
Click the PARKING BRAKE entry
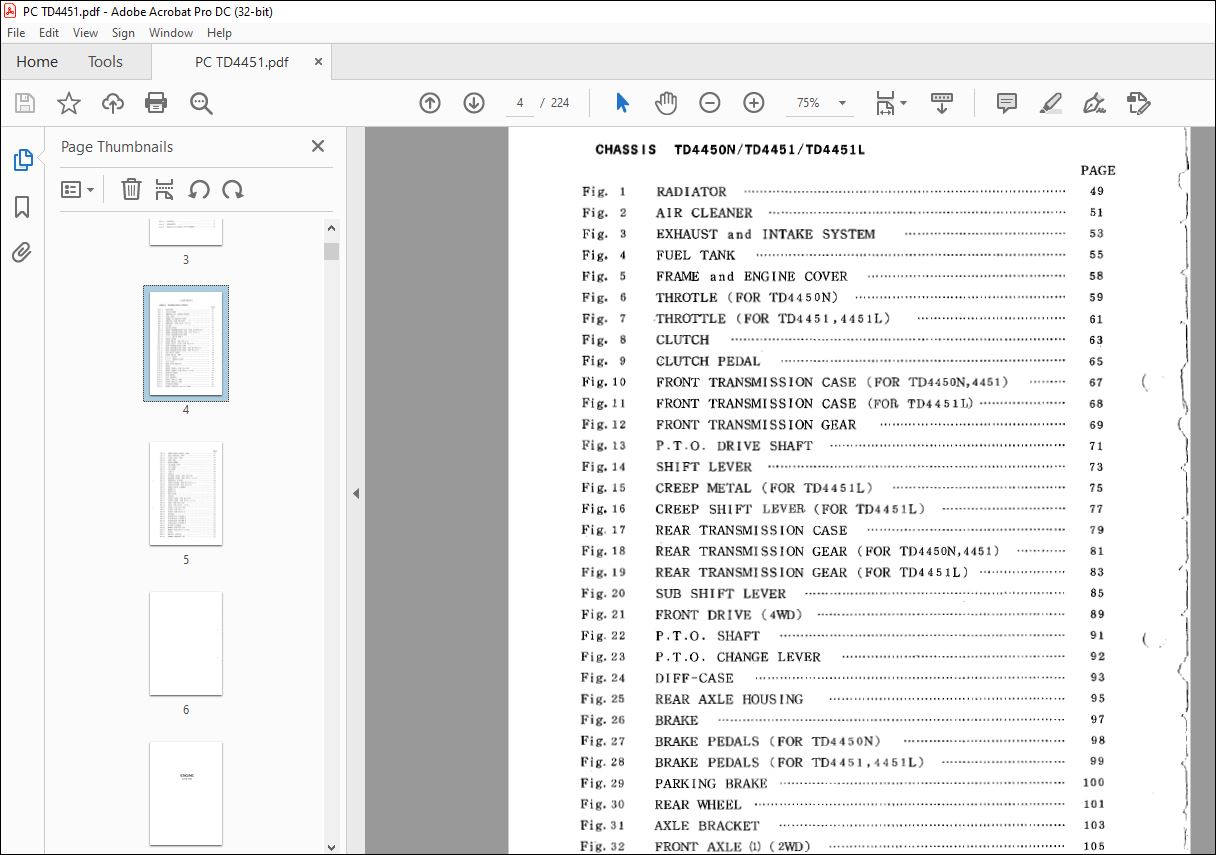[711, 783]
